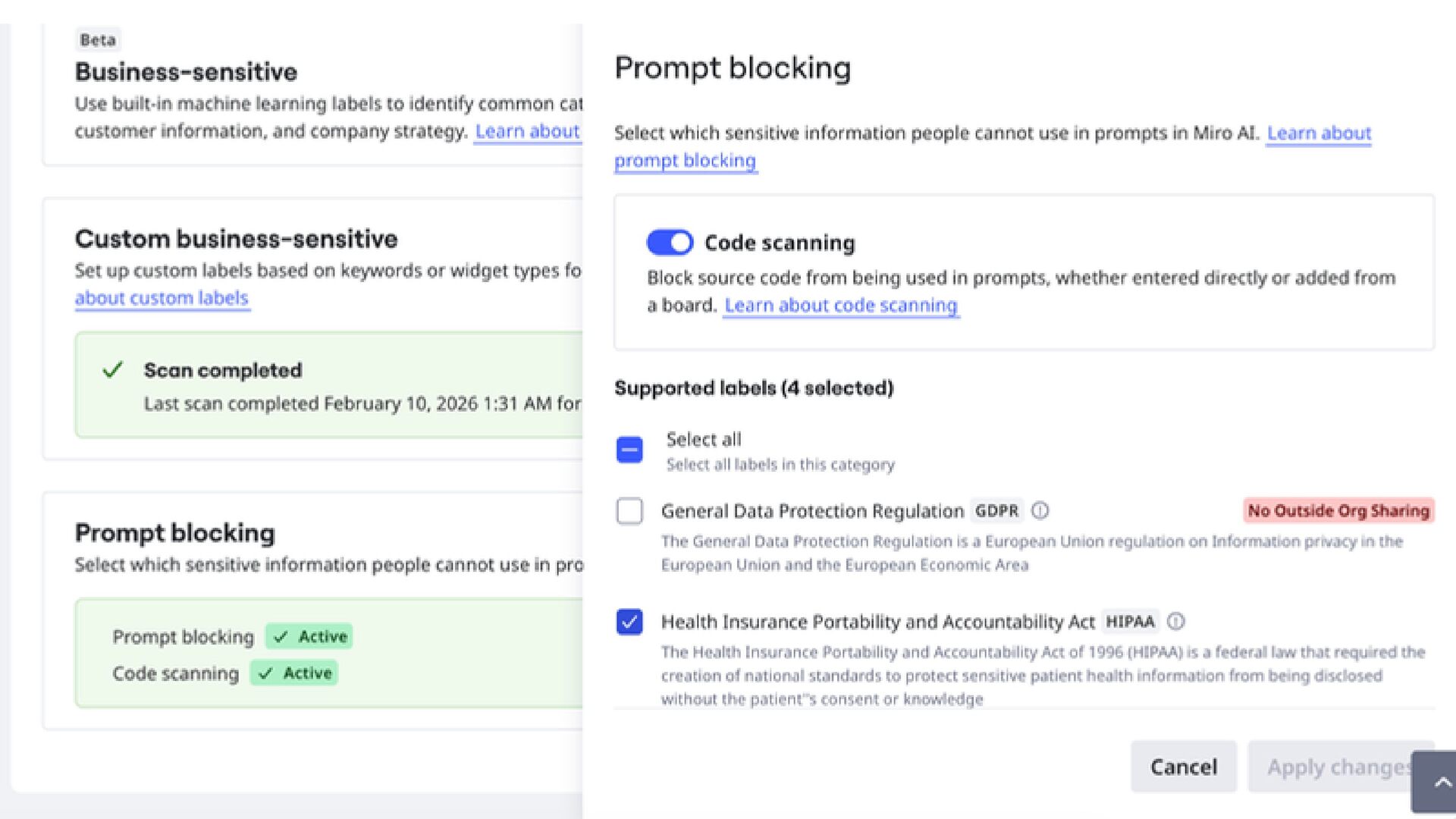Click the Code scanning Active badge
Viewport: 1456px width, 819px height.
pyautogui.click(x=294, y=673)
